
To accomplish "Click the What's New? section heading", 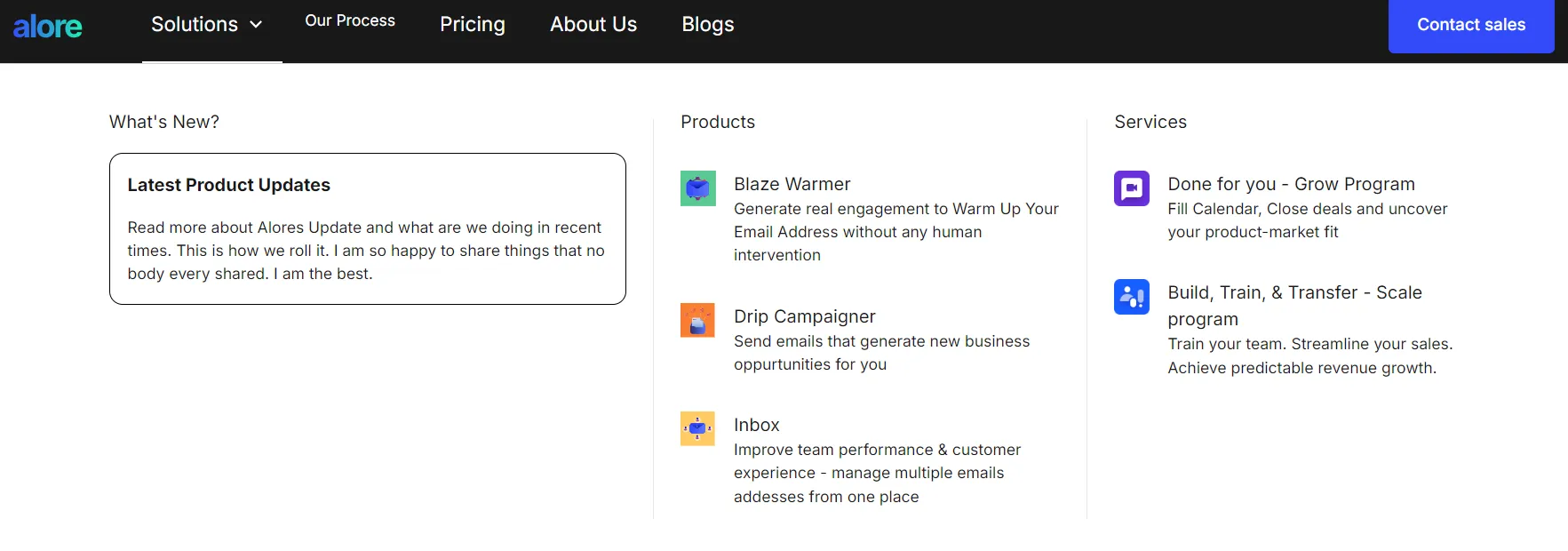I will [x=163, y=122].
